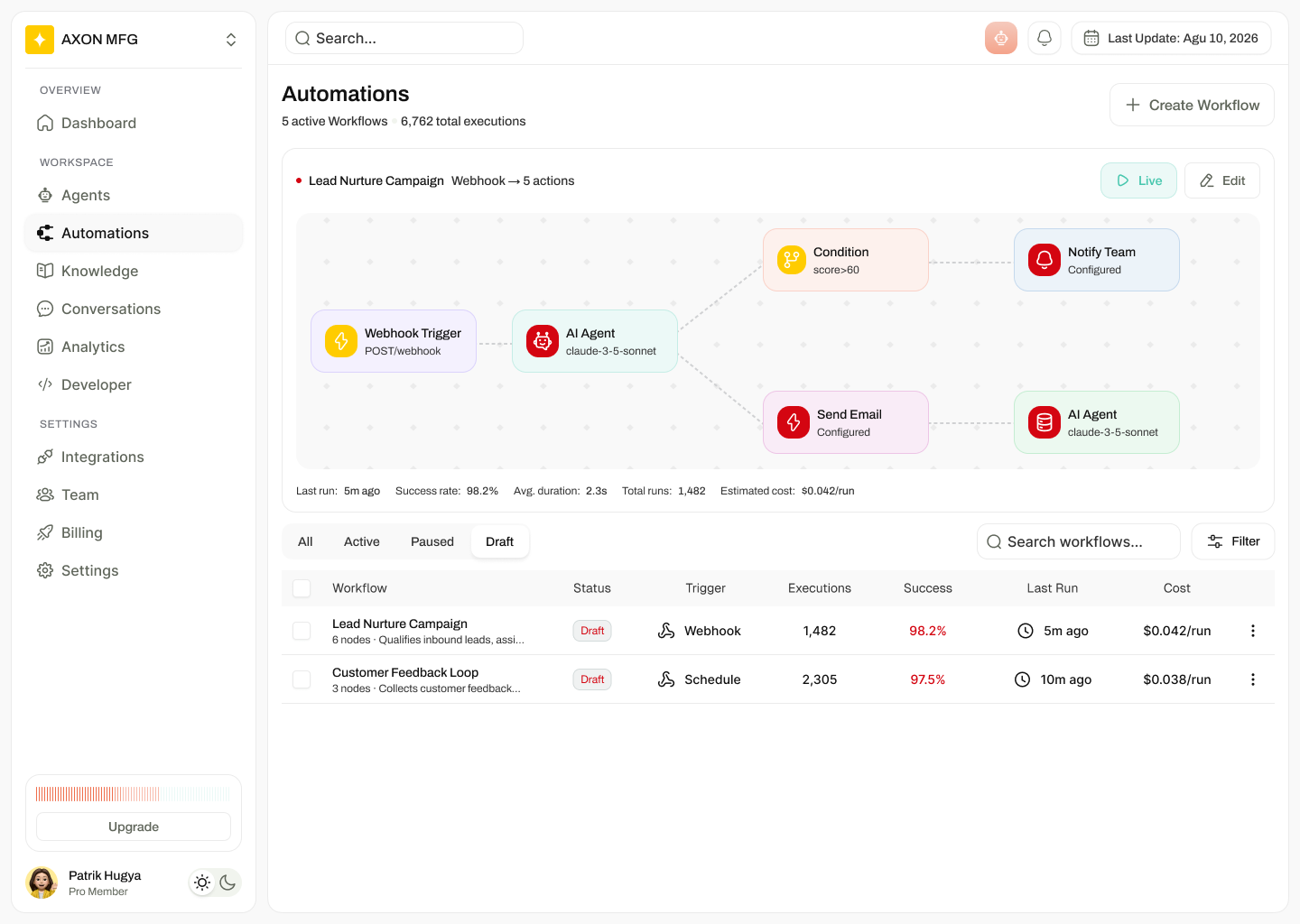The width and height of the screenshot is (1300, 924).
Task: Open Conversations in the sidebar
Action: click(134, 309)
